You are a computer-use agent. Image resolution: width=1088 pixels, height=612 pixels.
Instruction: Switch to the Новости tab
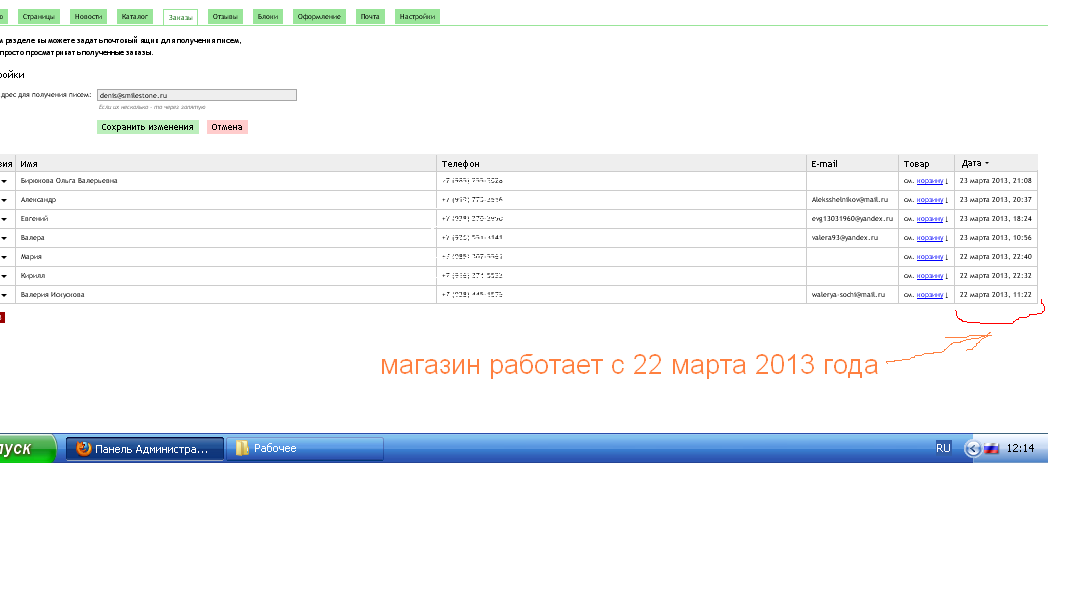[88, 17]
